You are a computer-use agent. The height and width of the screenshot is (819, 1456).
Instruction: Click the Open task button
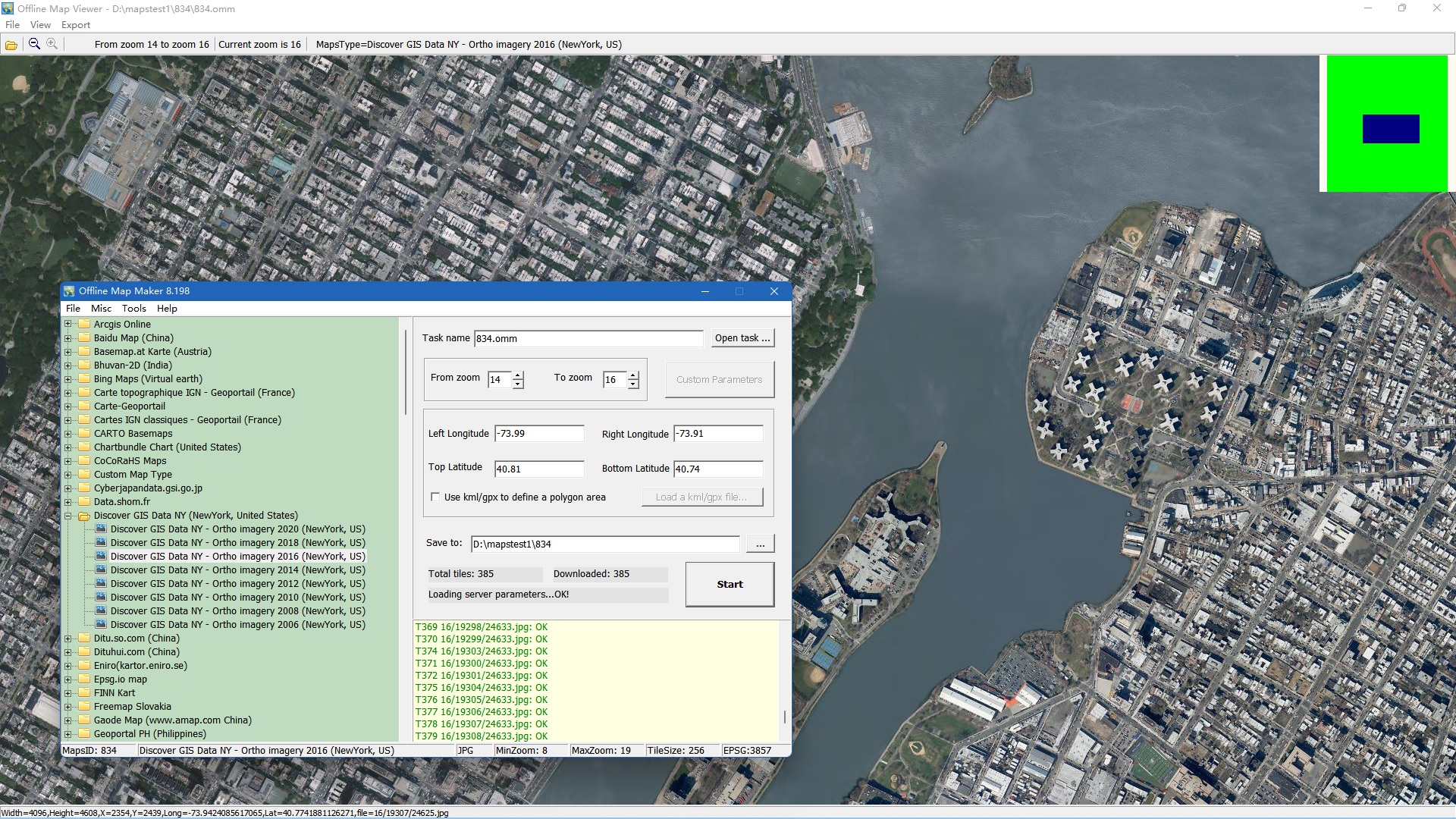742,338
